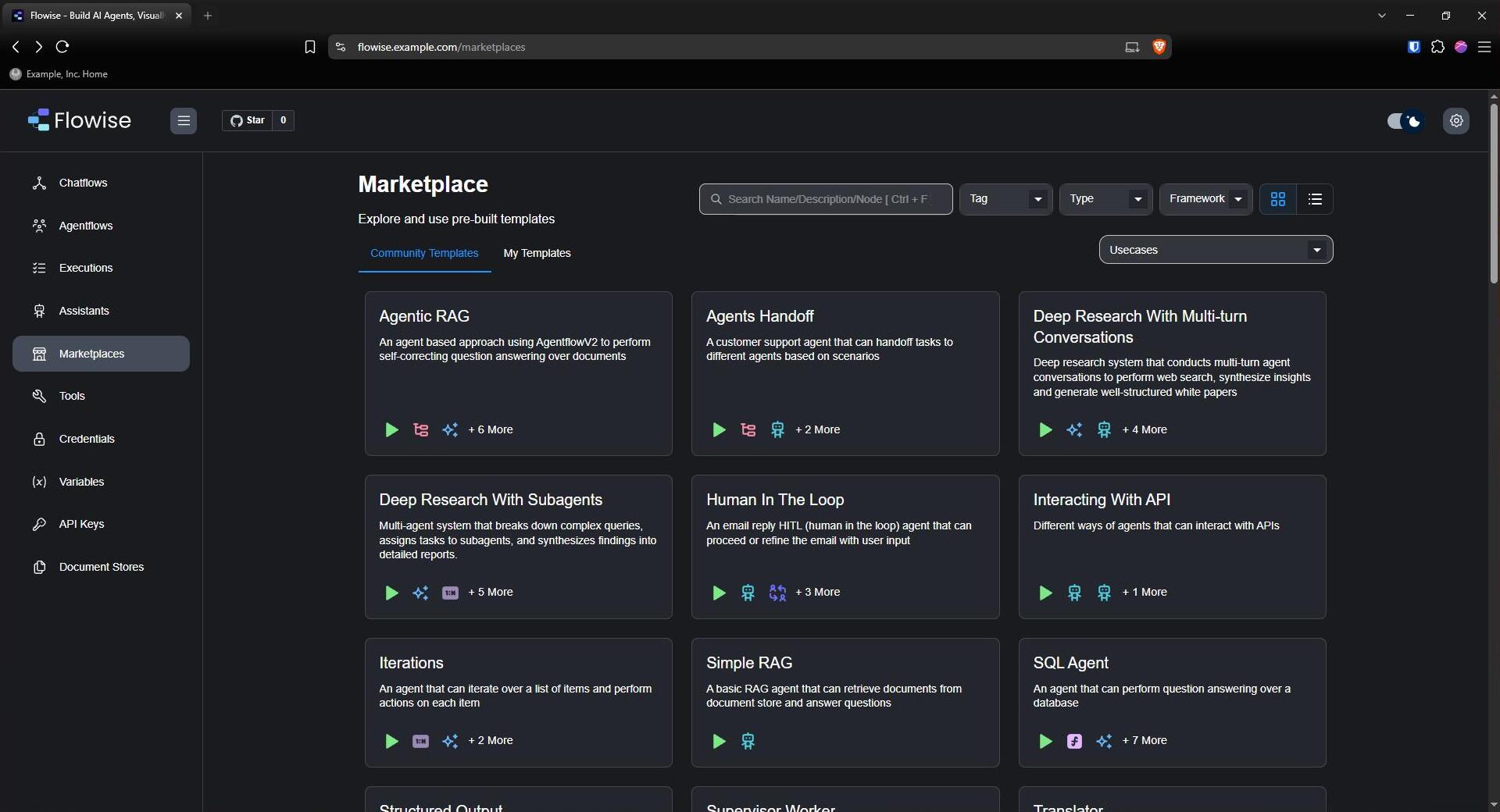Open the Iterations template
The height and width of the screenshot is (812, 1500).
[x=518, y=703]
